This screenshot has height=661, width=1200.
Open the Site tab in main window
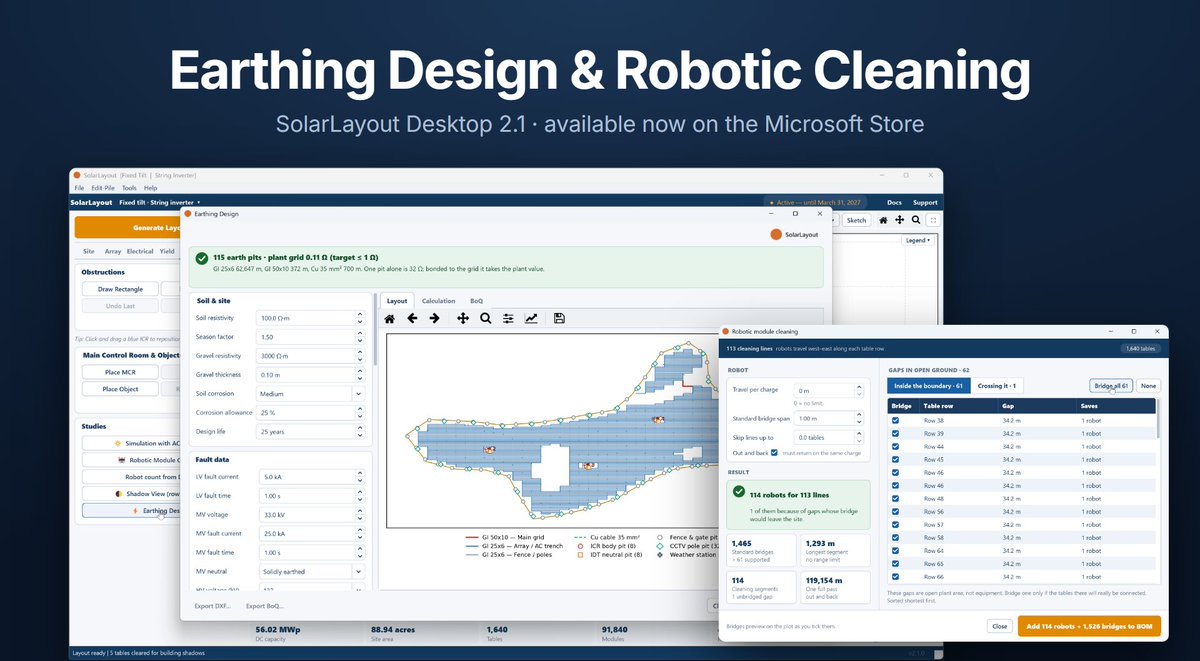coord(89,251)
